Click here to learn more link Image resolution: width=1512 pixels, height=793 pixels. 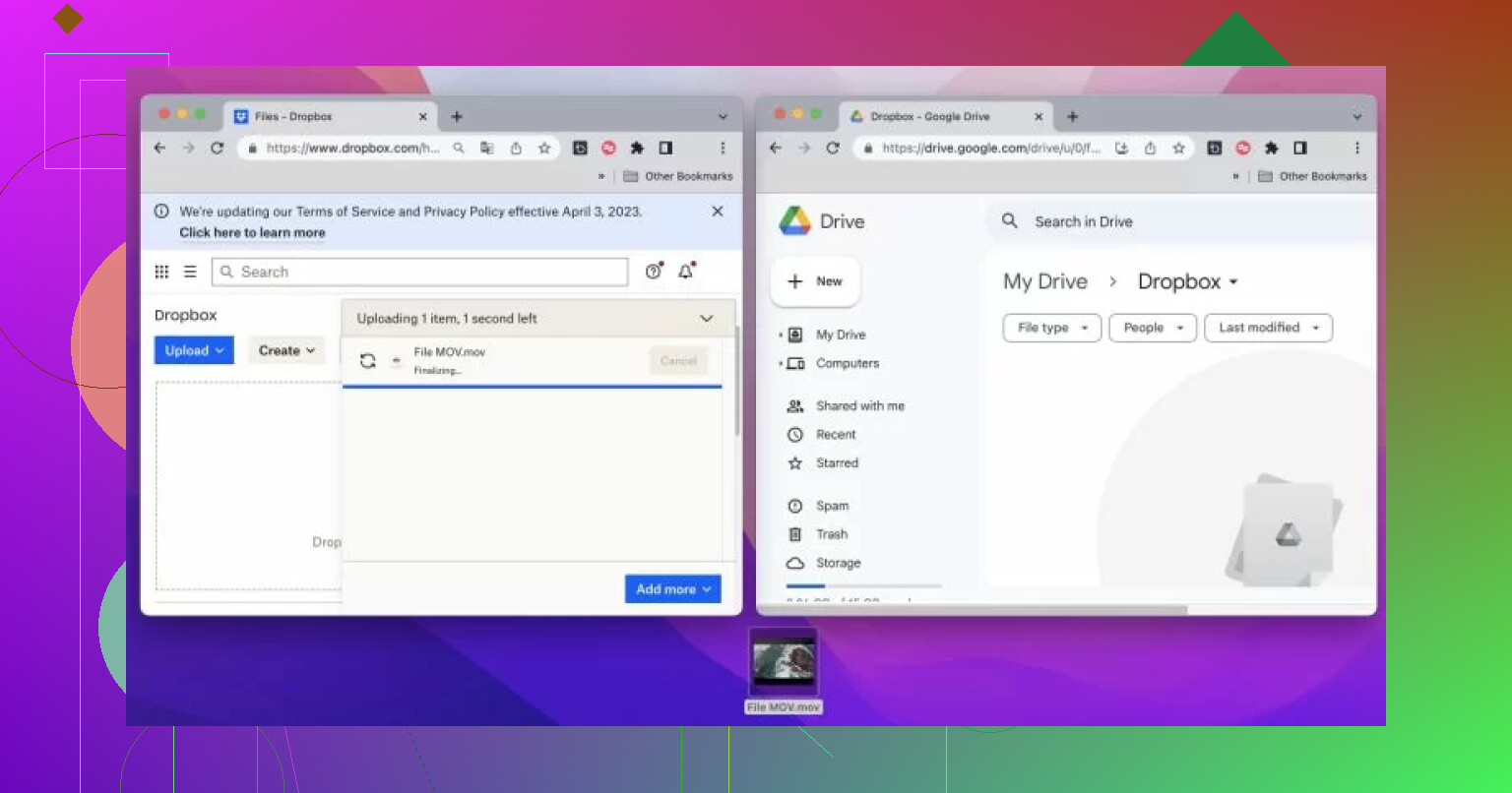tap(252, 233)
